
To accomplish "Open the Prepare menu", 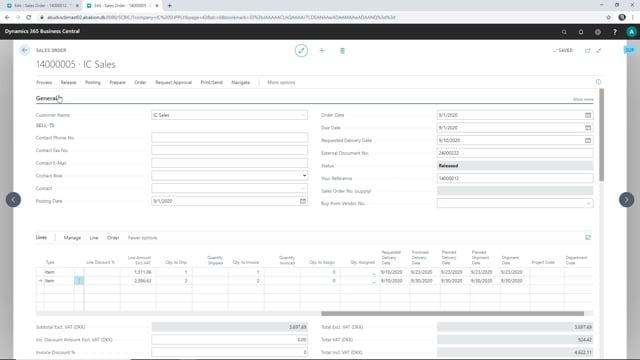I will click(x=118, y=82).
